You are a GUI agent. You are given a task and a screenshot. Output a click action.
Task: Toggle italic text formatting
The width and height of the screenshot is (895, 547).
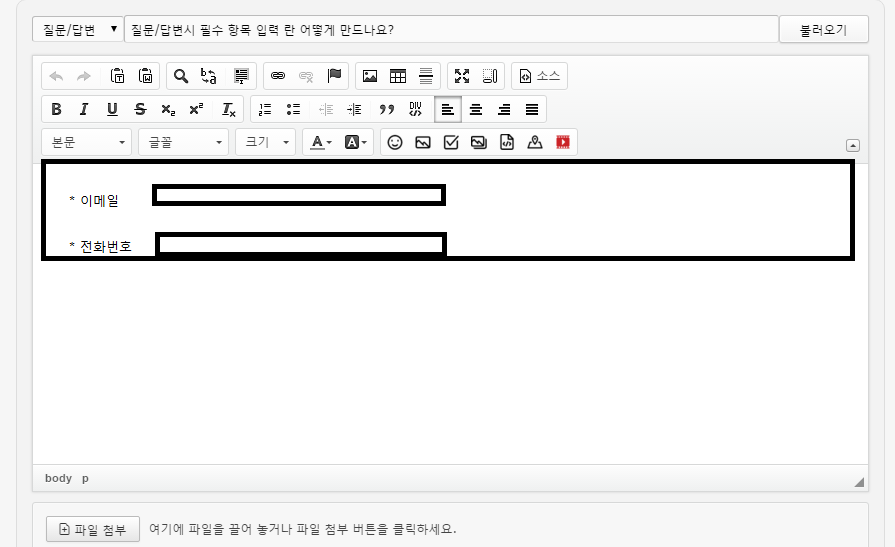tap(84, 109)
